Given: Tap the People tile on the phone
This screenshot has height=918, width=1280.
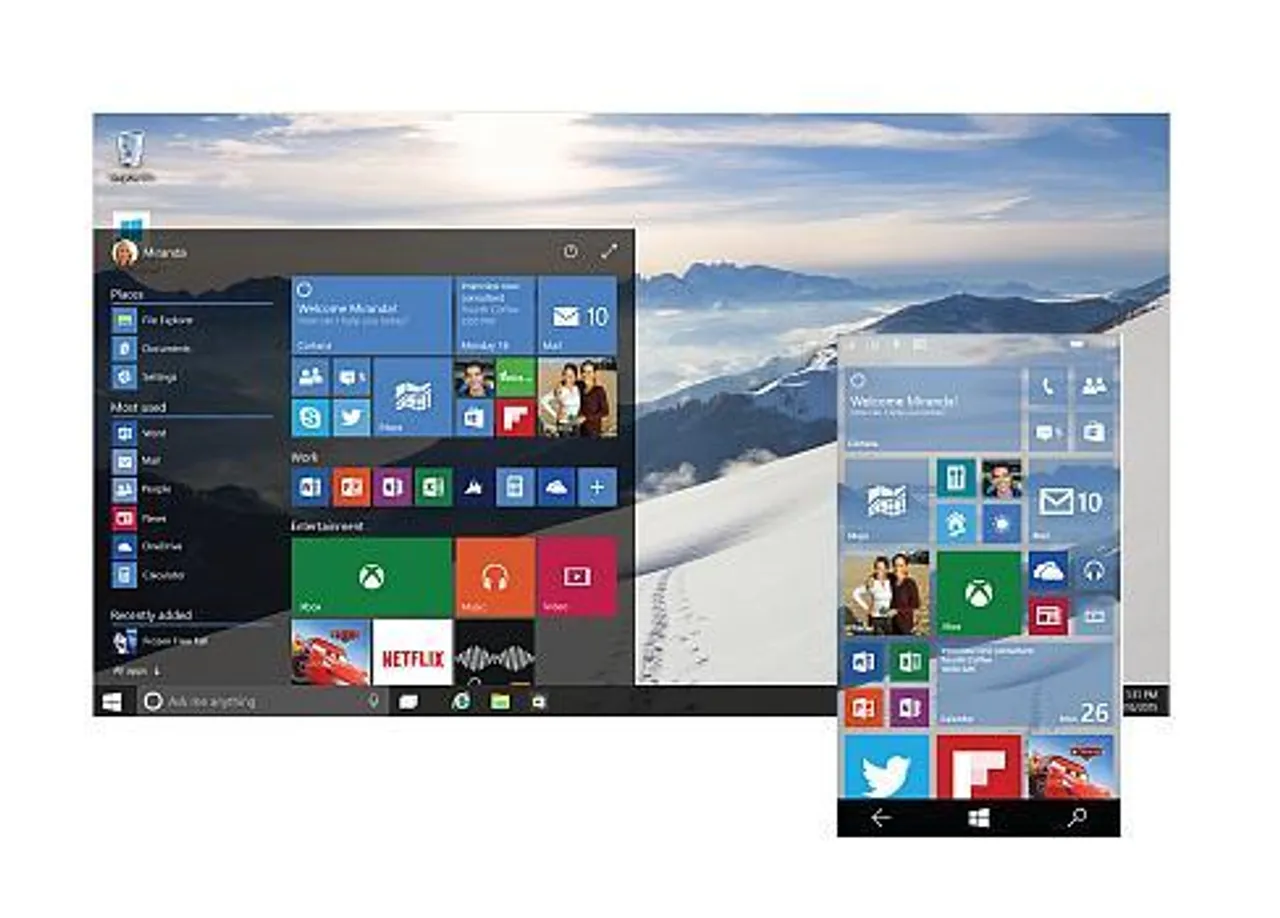Looking at the screenshot, I should (x=1095, y=386).
